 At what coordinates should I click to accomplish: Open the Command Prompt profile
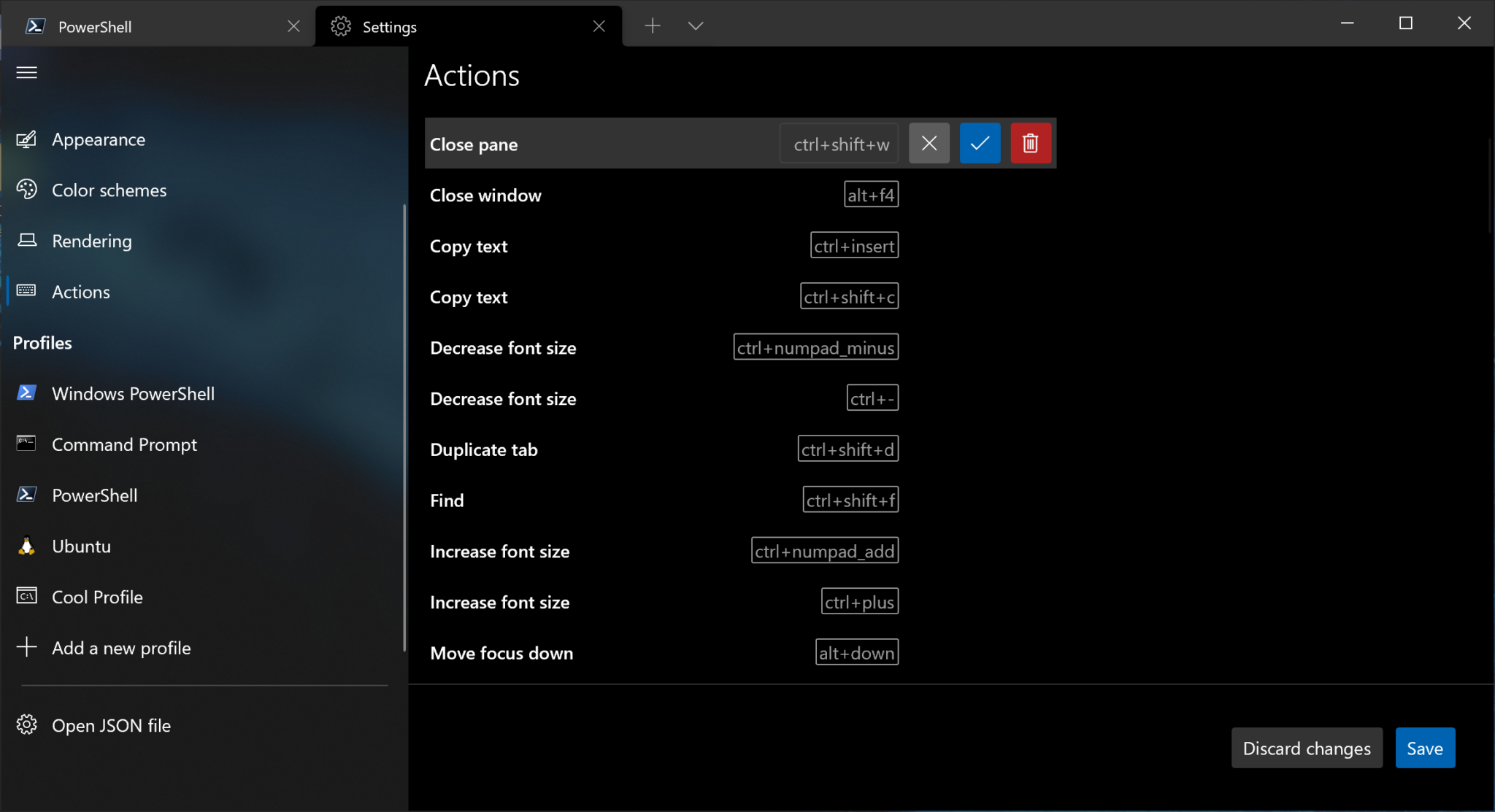124,444
